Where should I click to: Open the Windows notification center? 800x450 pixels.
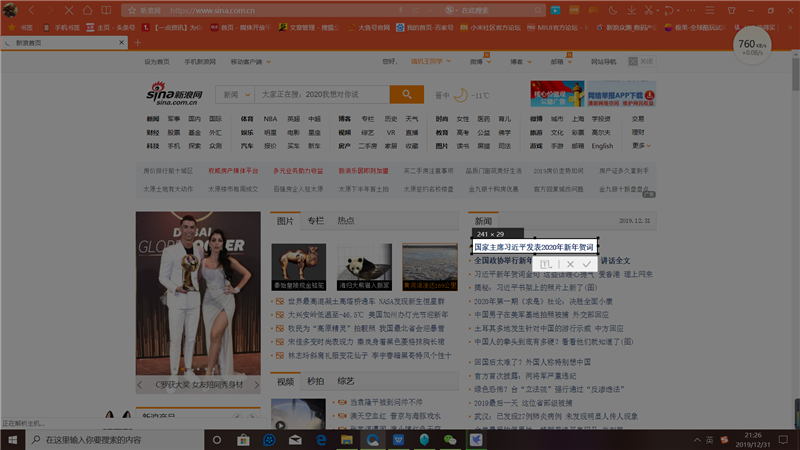783,440
